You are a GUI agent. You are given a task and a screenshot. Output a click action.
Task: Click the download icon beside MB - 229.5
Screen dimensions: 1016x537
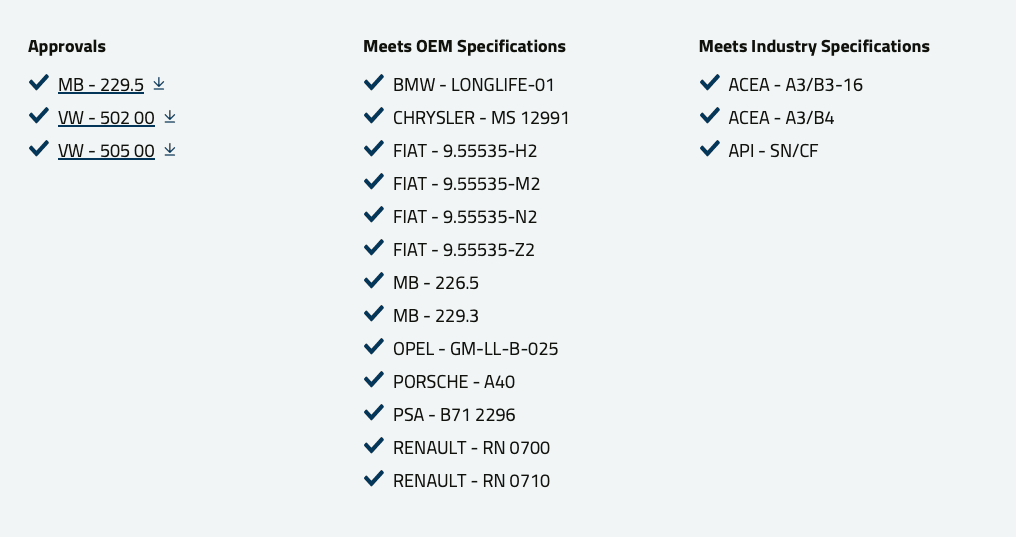tap(159, 84)
